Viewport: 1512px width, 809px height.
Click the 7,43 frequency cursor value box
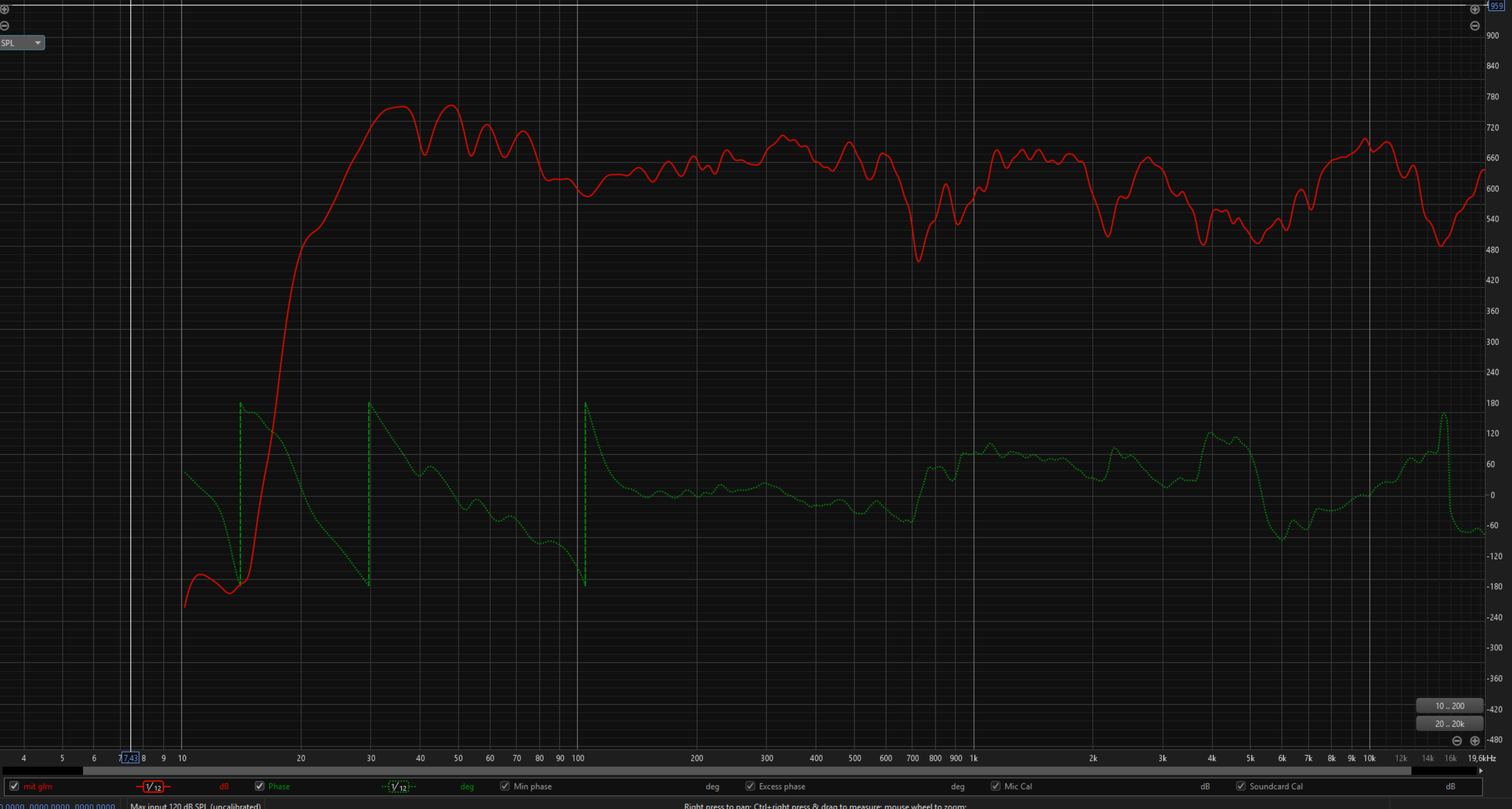tap(130, 758)
